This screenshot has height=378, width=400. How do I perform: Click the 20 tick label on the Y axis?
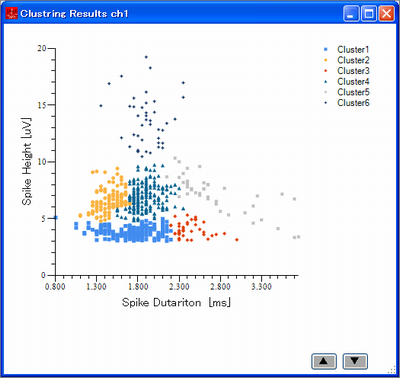(42, 48)
